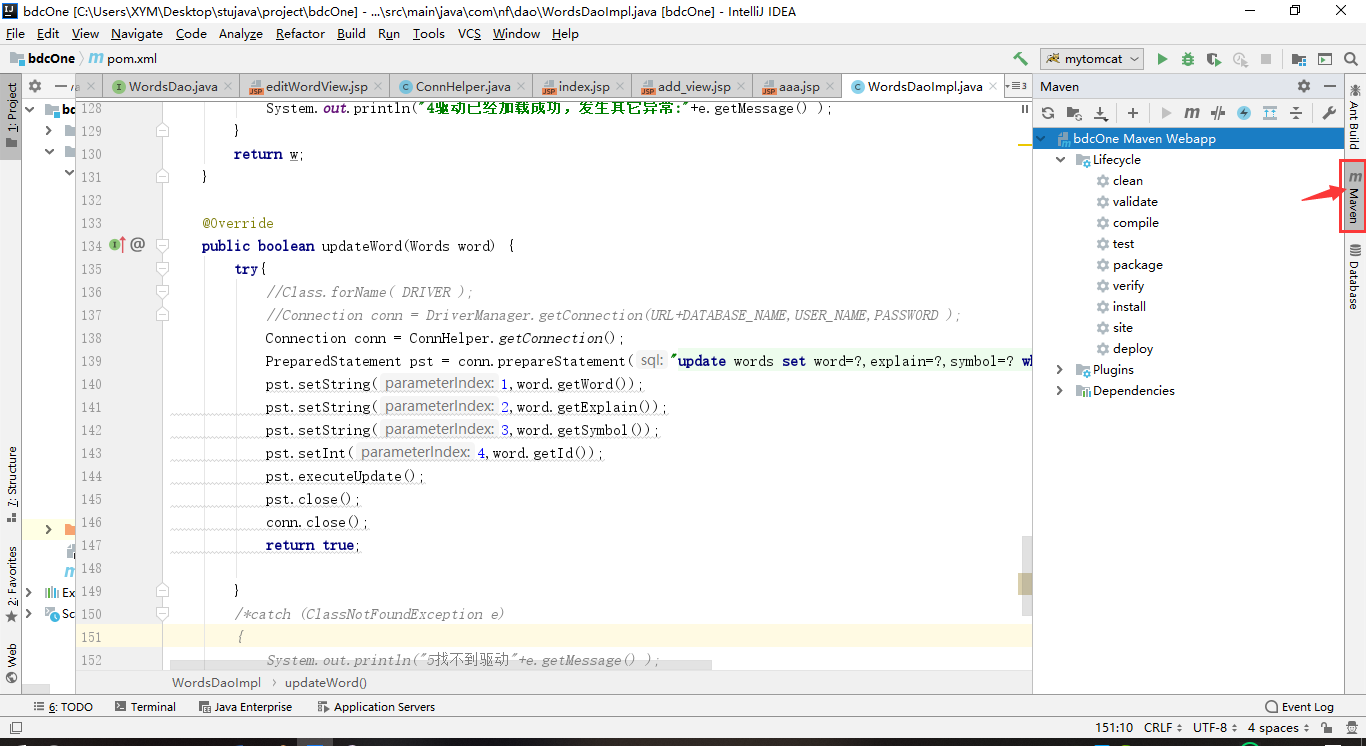
Task: Toggle the 1: Project side panel
Action: point(12,116)
